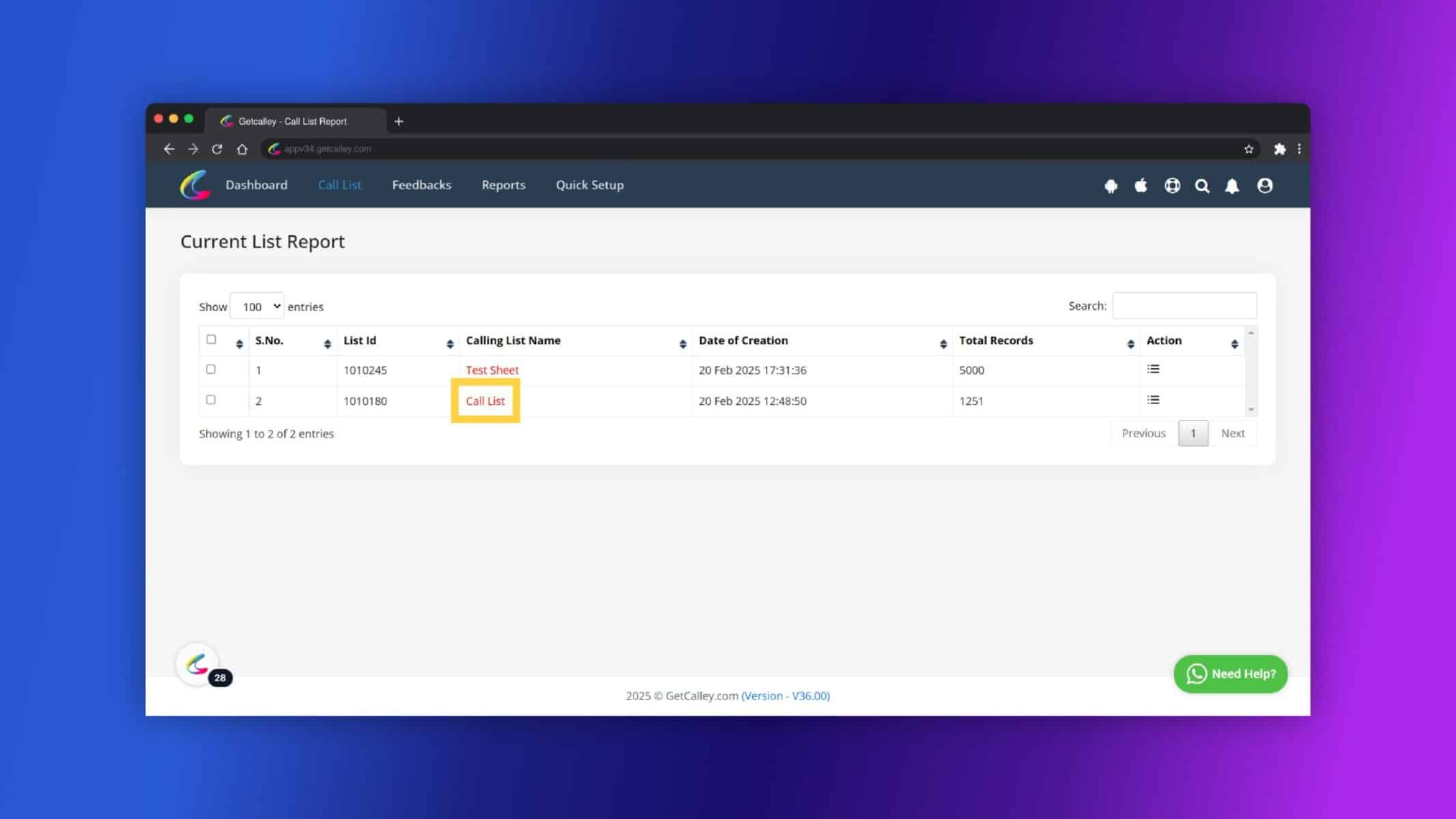Sort by List Id column
Image resolution: width=1456 pixels, height=819 pixels.
pos(398,341)
